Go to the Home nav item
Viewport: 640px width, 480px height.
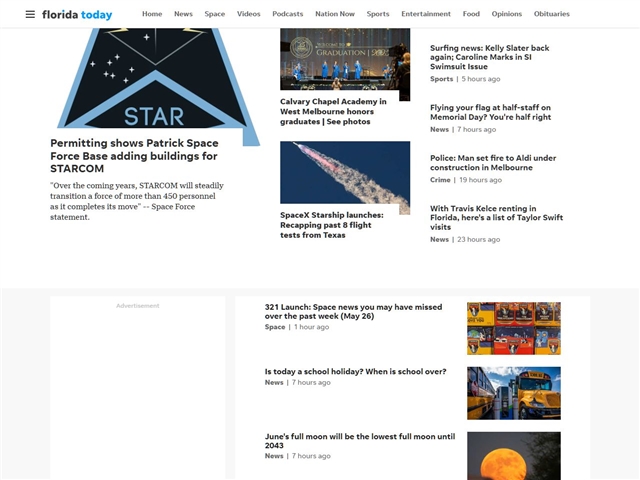[x=152, y=14]
